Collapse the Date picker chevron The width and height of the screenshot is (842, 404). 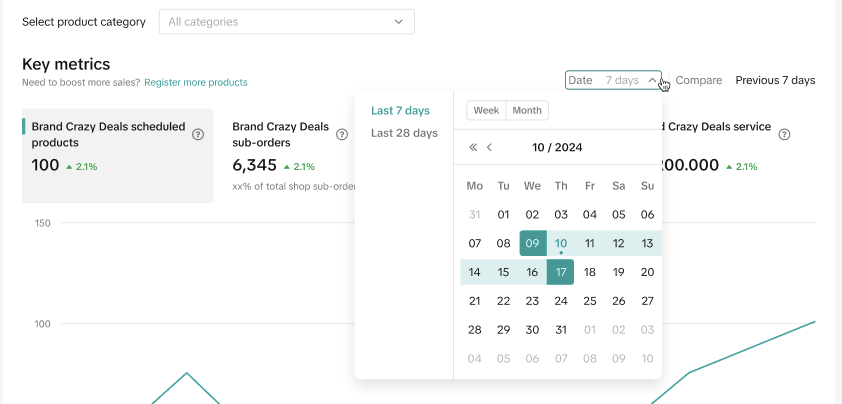652,80
